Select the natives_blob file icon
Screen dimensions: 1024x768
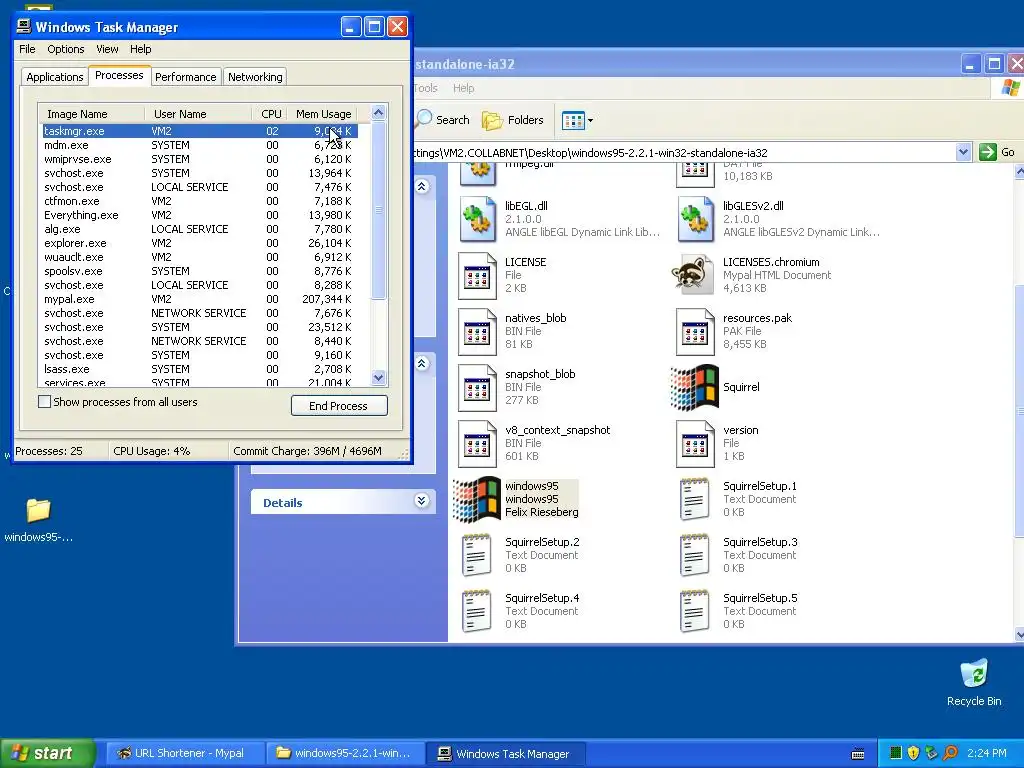click(x=477, y=332)
